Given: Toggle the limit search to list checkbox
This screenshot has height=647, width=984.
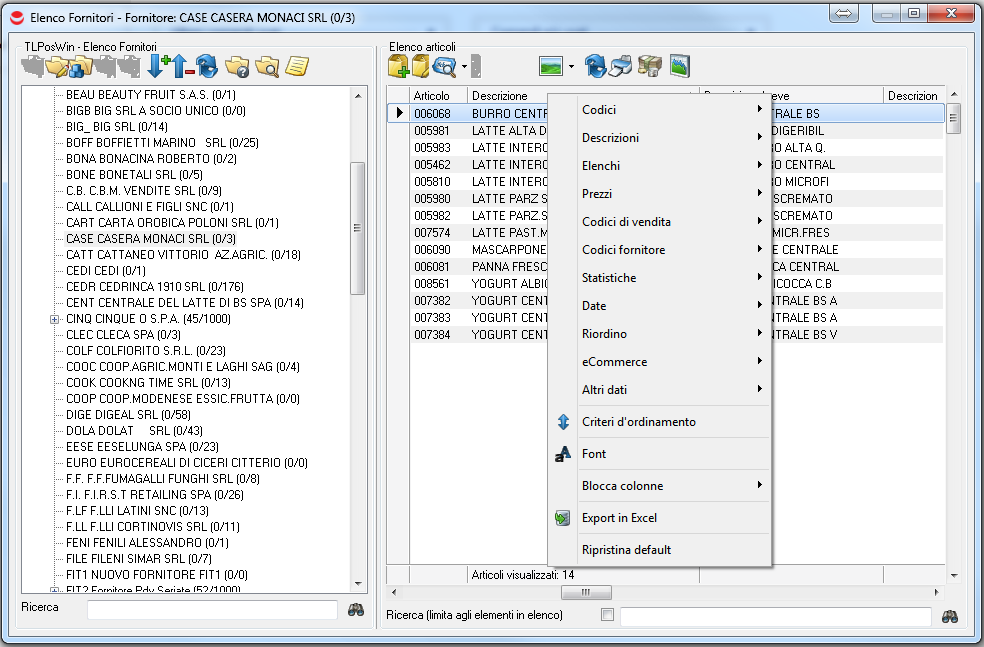Looking at the screenshot, I should tap(607, 615).
